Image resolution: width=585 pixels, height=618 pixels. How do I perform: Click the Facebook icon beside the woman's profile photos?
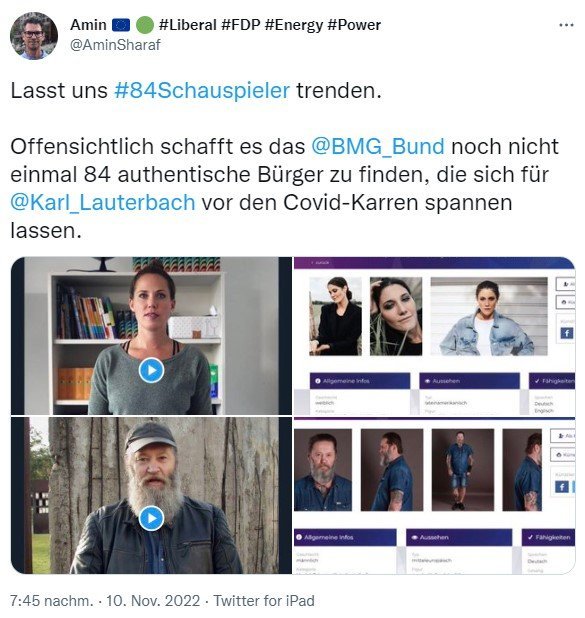pyautogui.click(x=567, y=333)
